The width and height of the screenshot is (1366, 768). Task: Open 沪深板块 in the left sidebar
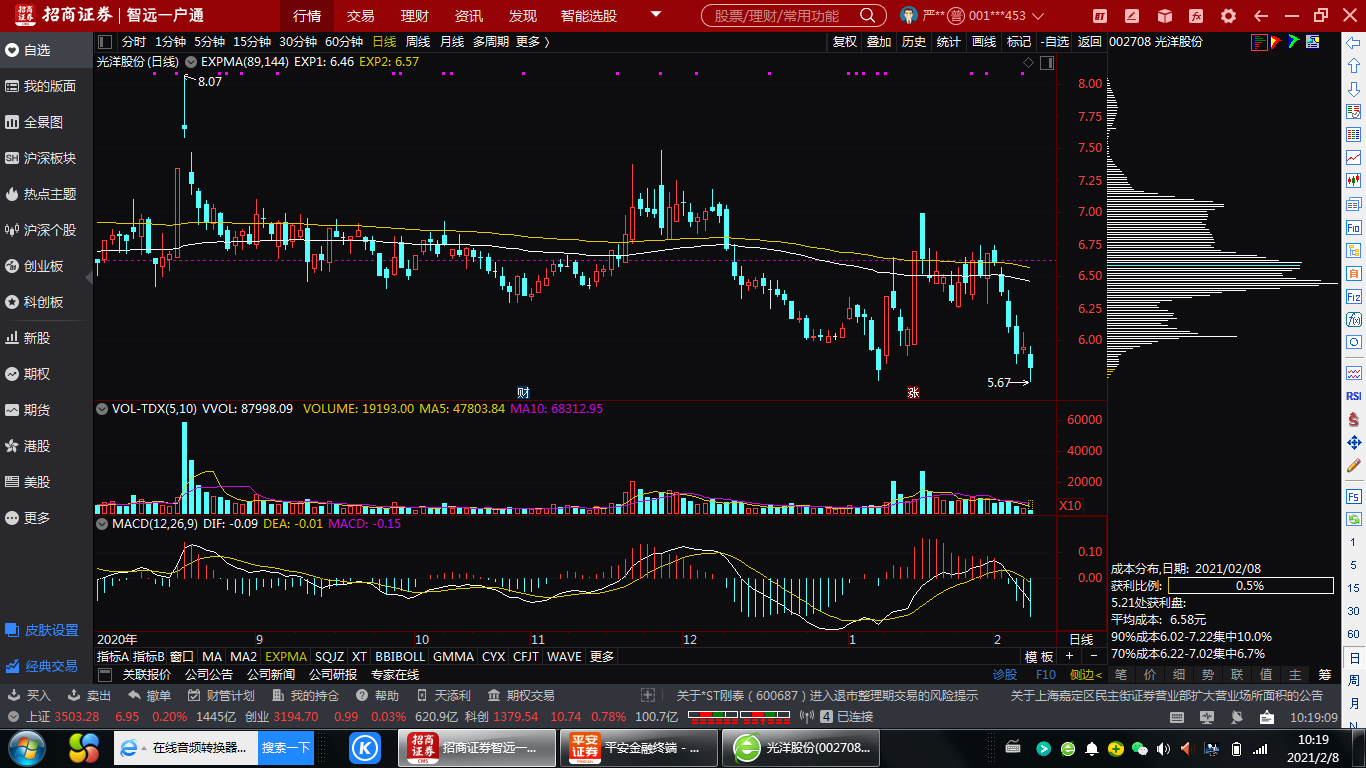(40, 158)
